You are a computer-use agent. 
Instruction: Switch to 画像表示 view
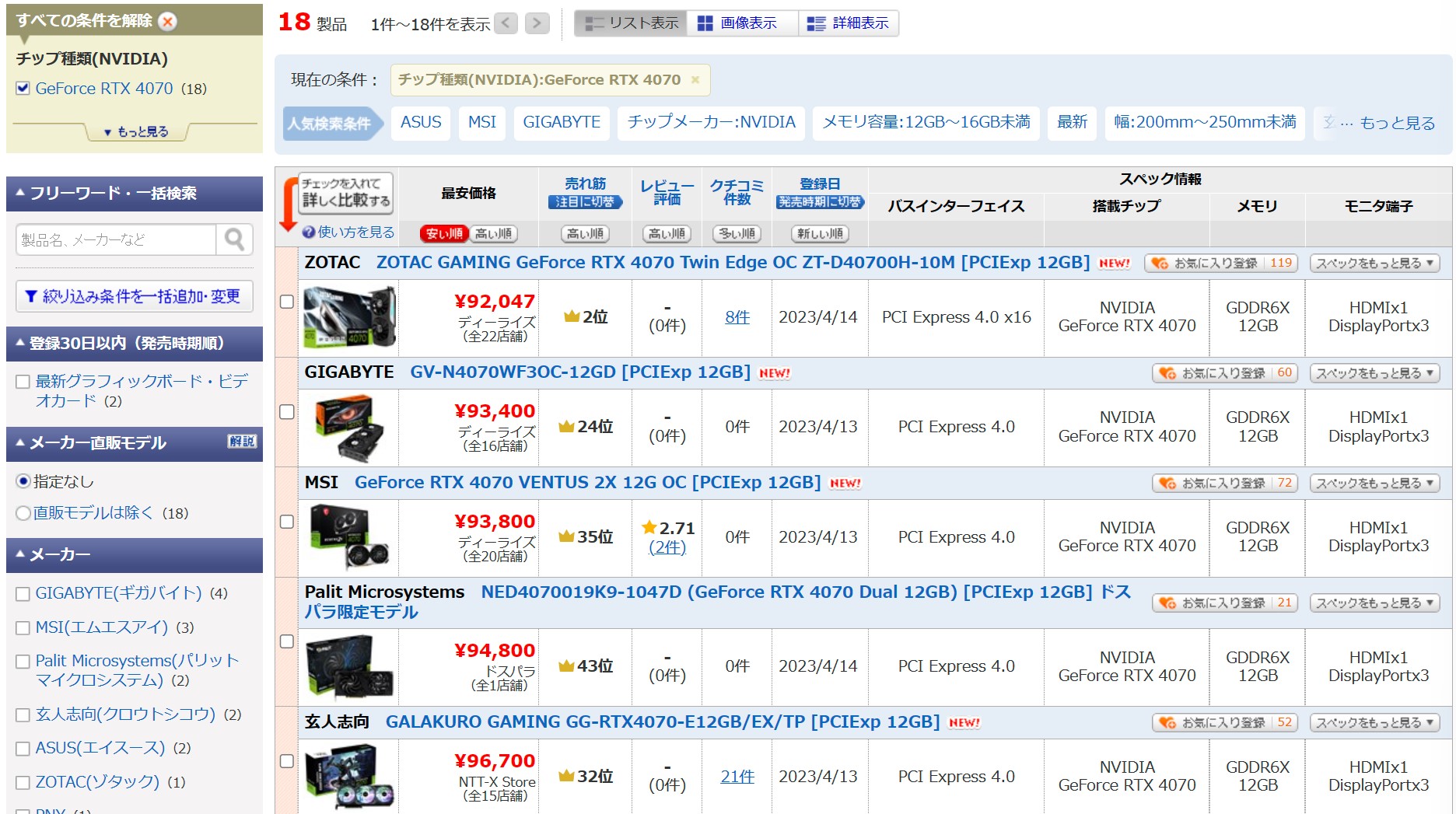tap(742, 23)
